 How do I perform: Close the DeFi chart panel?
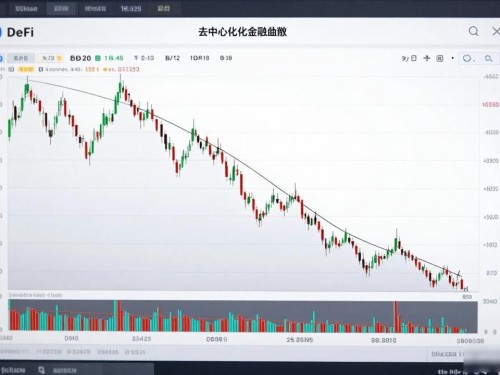pyautogui.click(x=496, y=31)
